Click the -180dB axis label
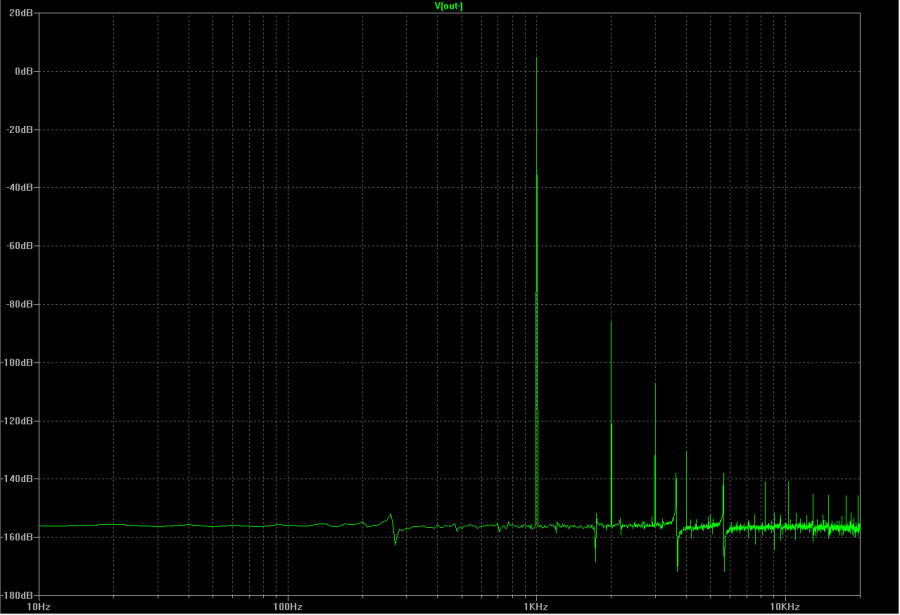900x615 pixels. [x=18, y=595]
